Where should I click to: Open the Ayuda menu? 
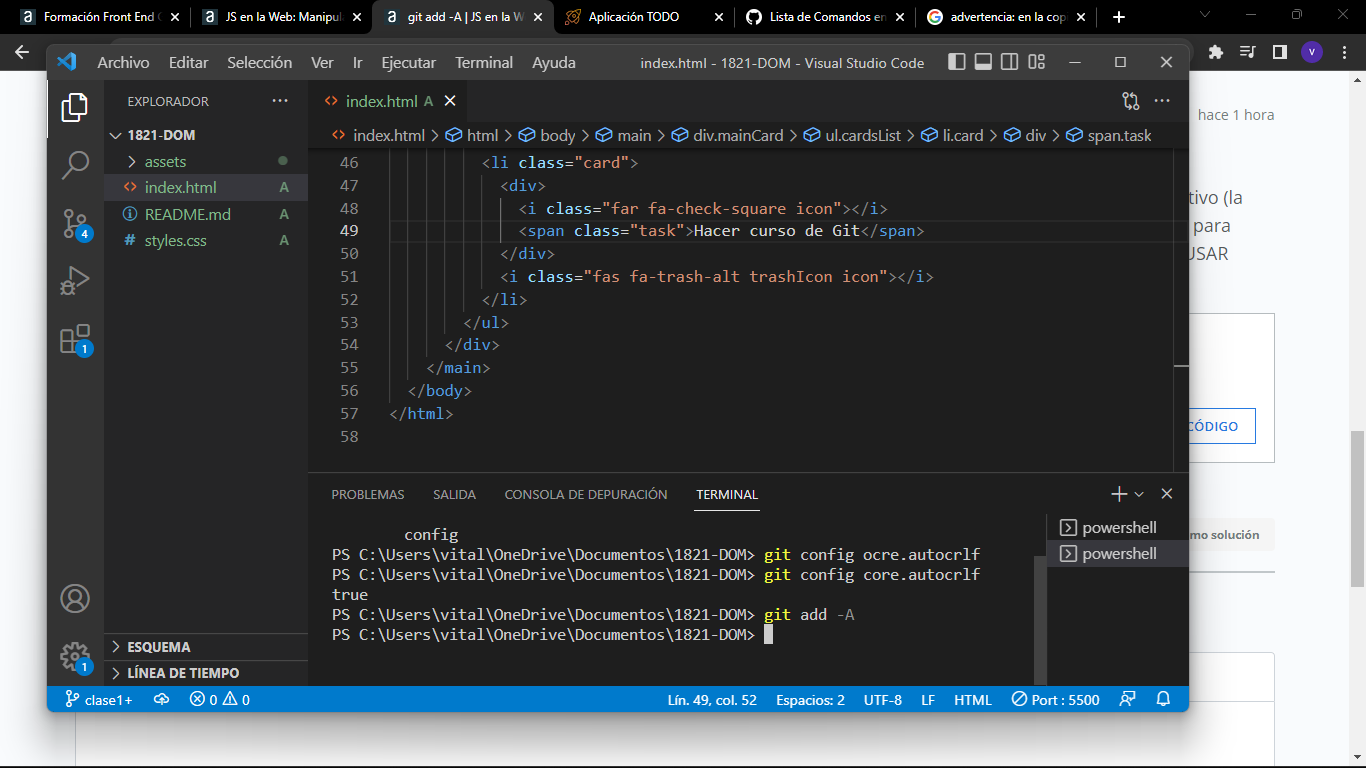coord(554,62)
